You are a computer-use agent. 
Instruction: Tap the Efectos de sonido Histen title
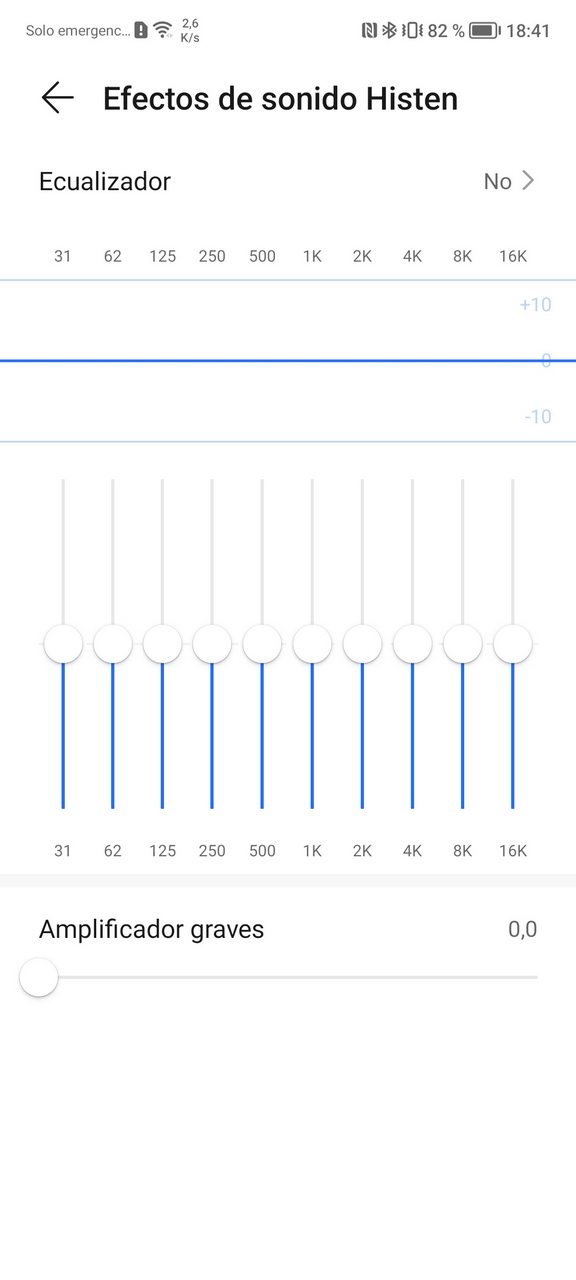pos(280,98)
